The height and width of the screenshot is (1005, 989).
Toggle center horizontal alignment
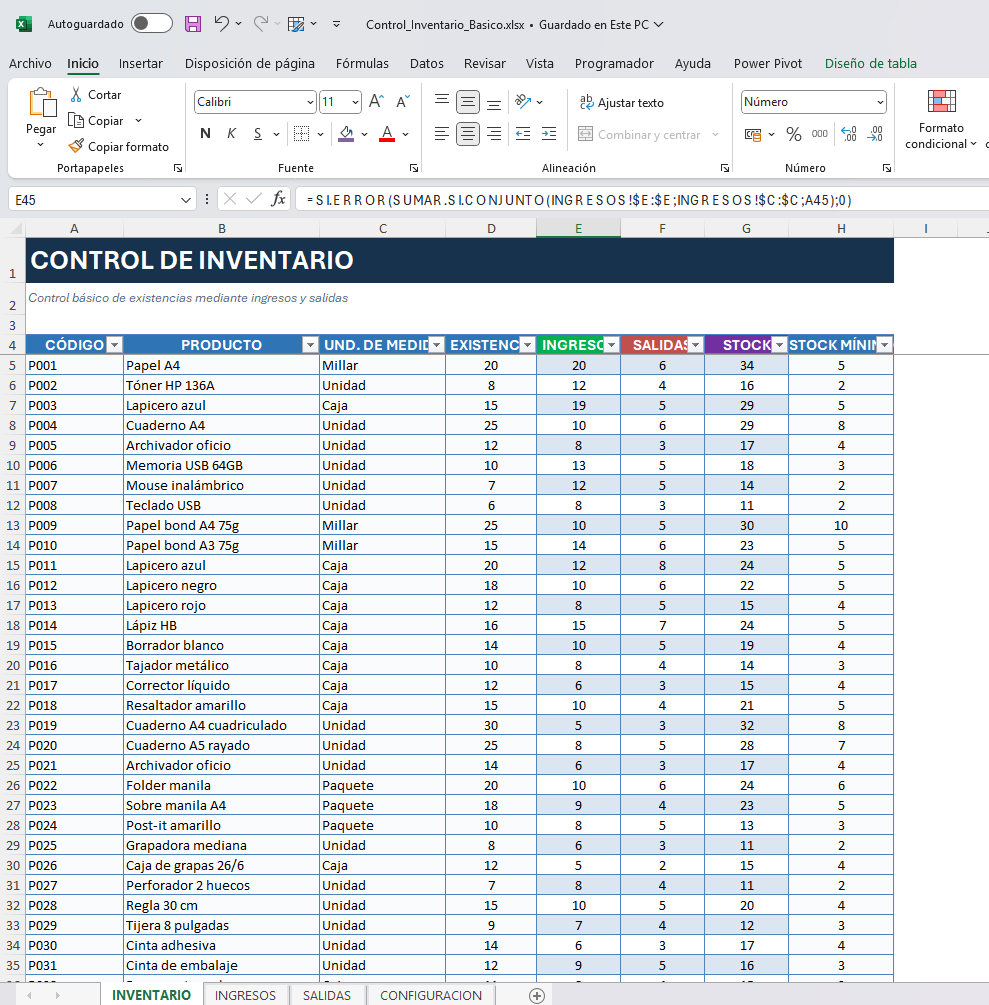point(468,134)
